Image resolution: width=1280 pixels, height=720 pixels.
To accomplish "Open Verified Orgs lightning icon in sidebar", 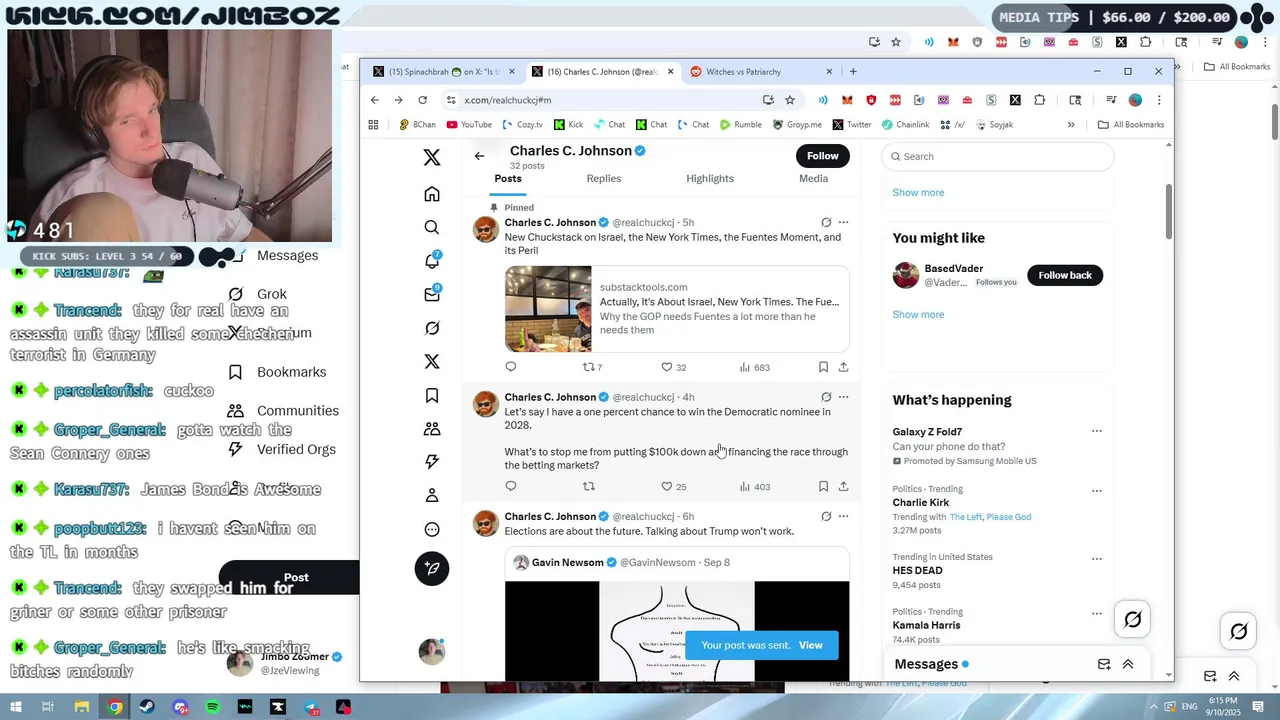I will coord(432,462).
